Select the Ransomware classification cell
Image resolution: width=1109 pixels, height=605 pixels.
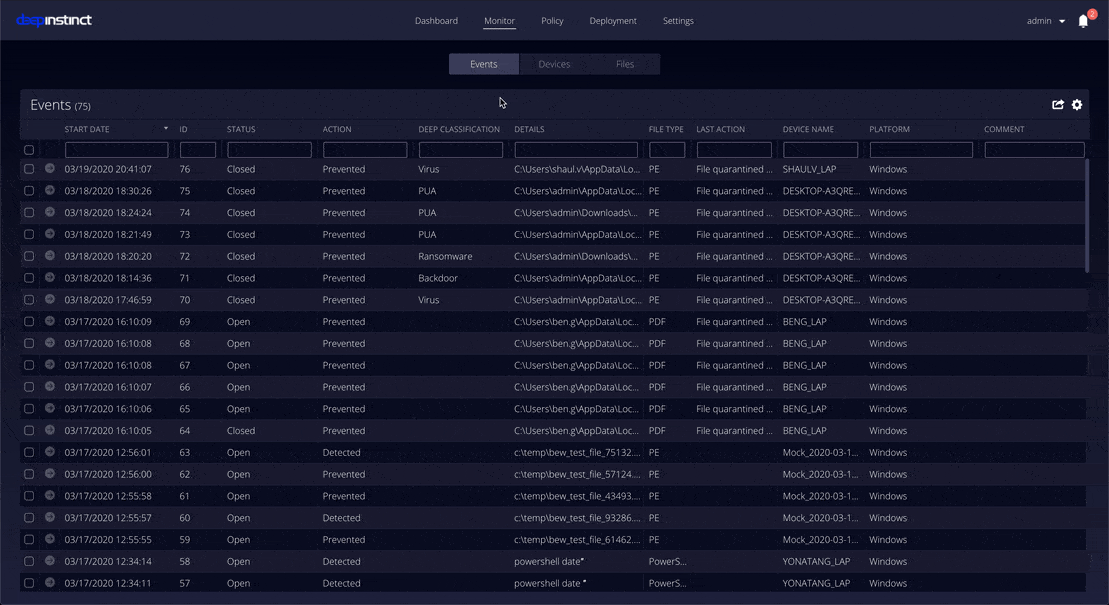tap(446, 256)
